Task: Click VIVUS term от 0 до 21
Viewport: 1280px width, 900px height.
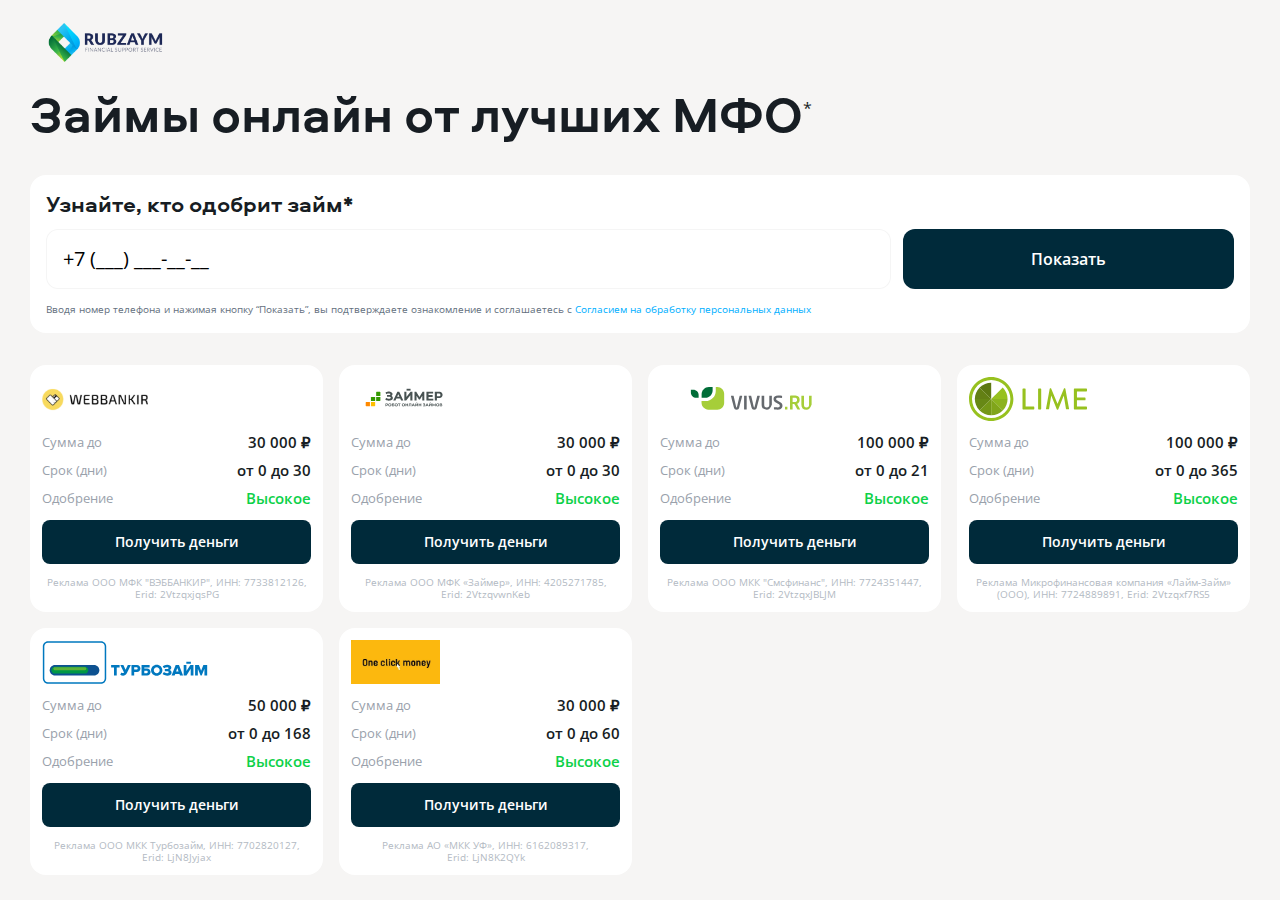Action: point(892,471)
